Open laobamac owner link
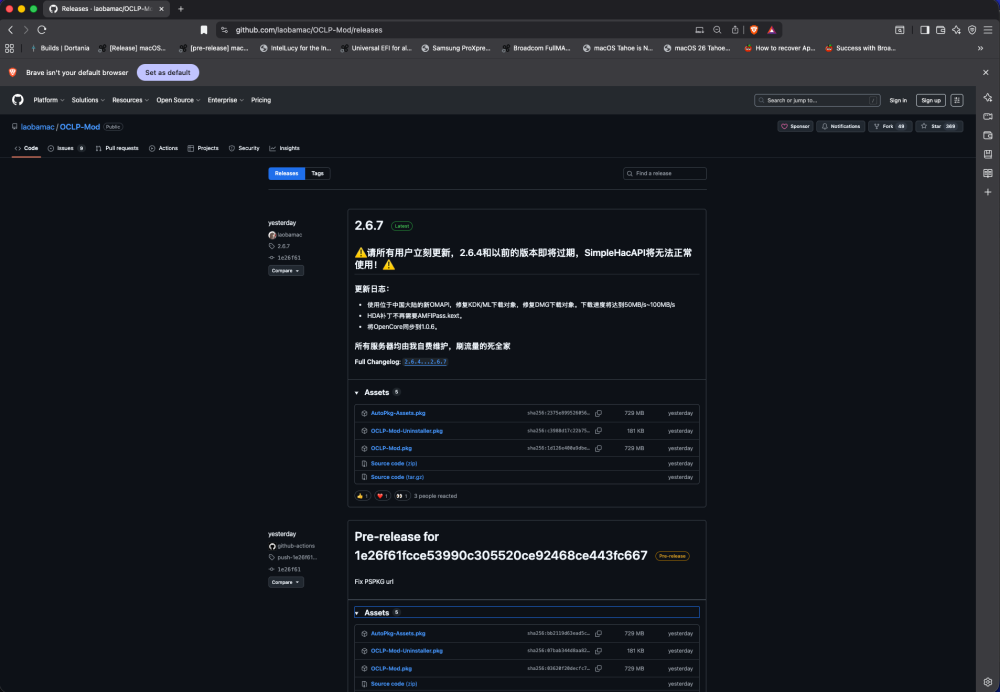The width and height of the screenshot is (1000, 692). (x=38, y=127)
